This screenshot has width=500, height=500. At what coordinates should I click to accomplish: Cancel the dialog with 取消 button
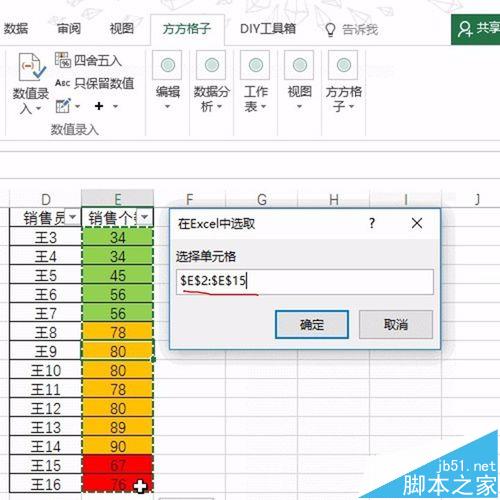click(x=396, y=324)
